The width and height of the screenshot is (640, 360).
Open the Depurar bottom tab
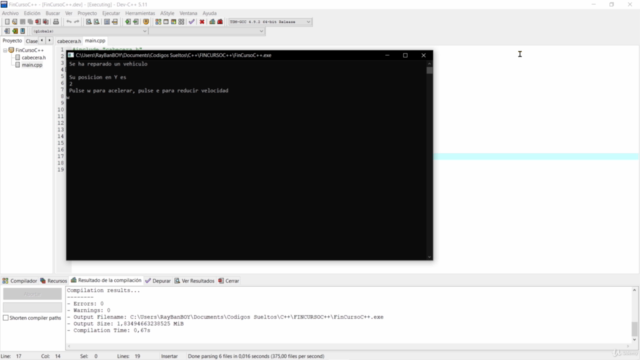tap(158, 281)
